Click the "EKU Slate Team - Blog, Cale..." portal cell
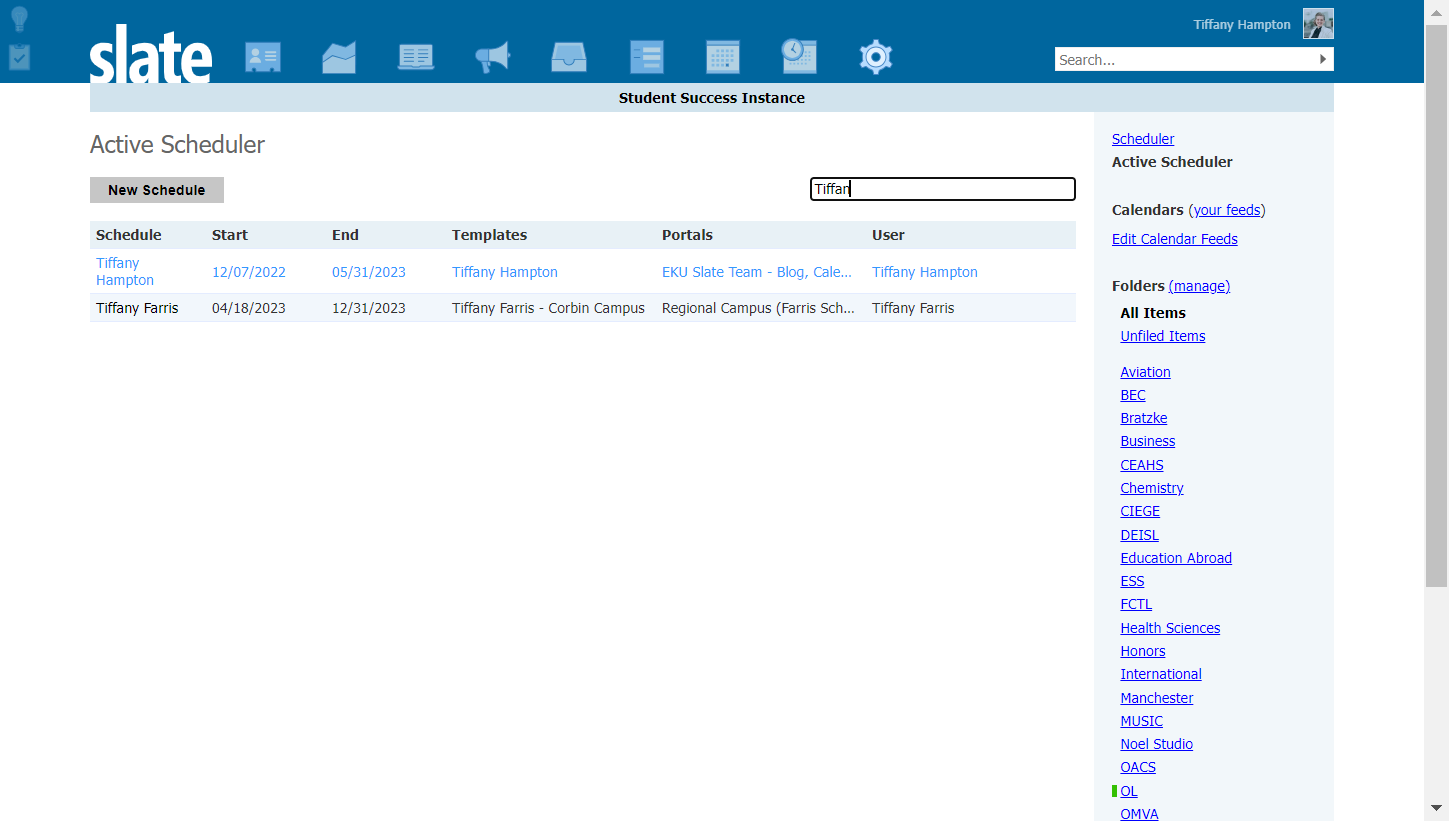Viewport: 1449px width, 821px height. point(757,272)
